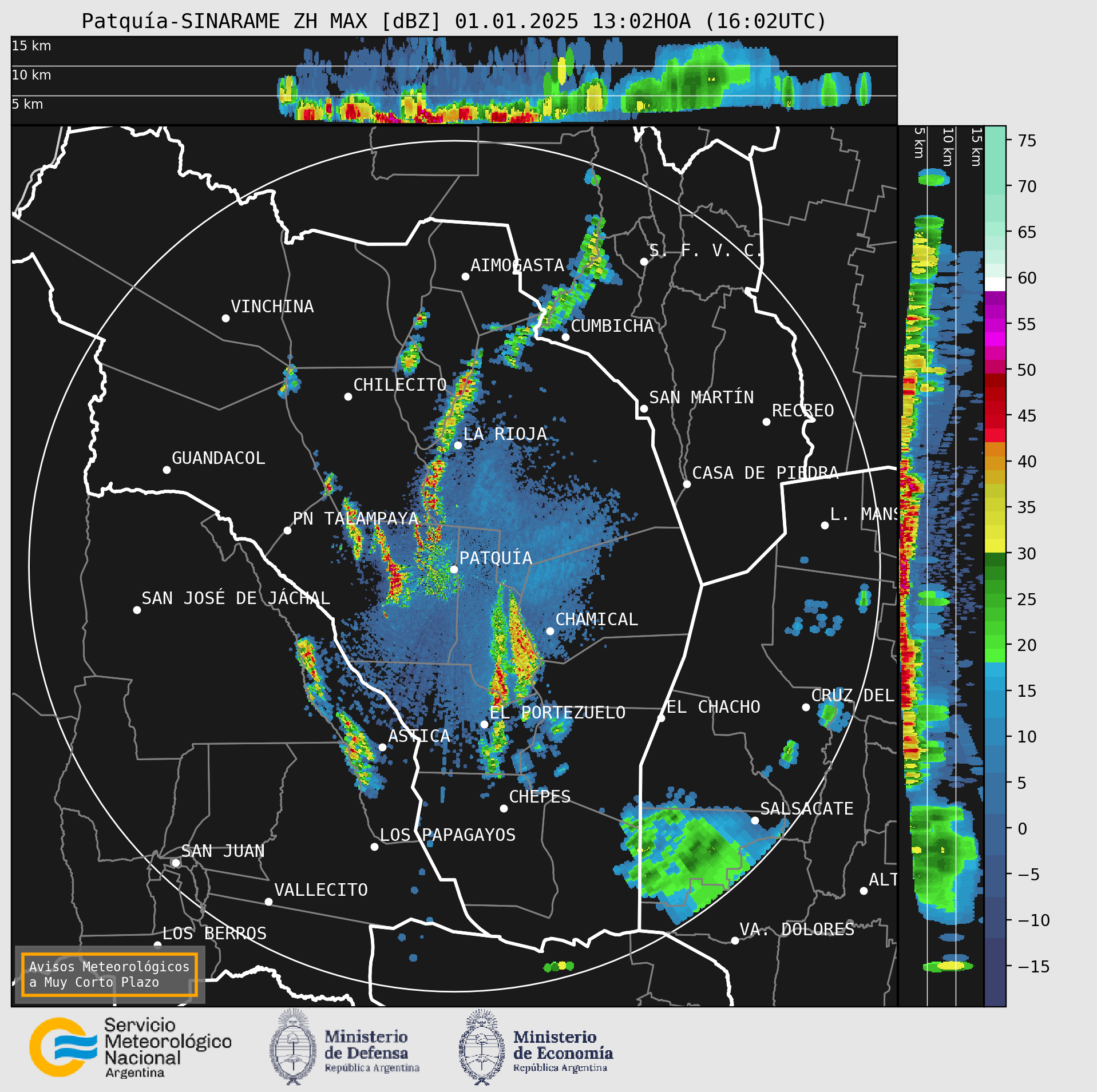Click the SAN JUAN city label
The height and width of the screenshot is (1092, 1097).
click(223, 851)
